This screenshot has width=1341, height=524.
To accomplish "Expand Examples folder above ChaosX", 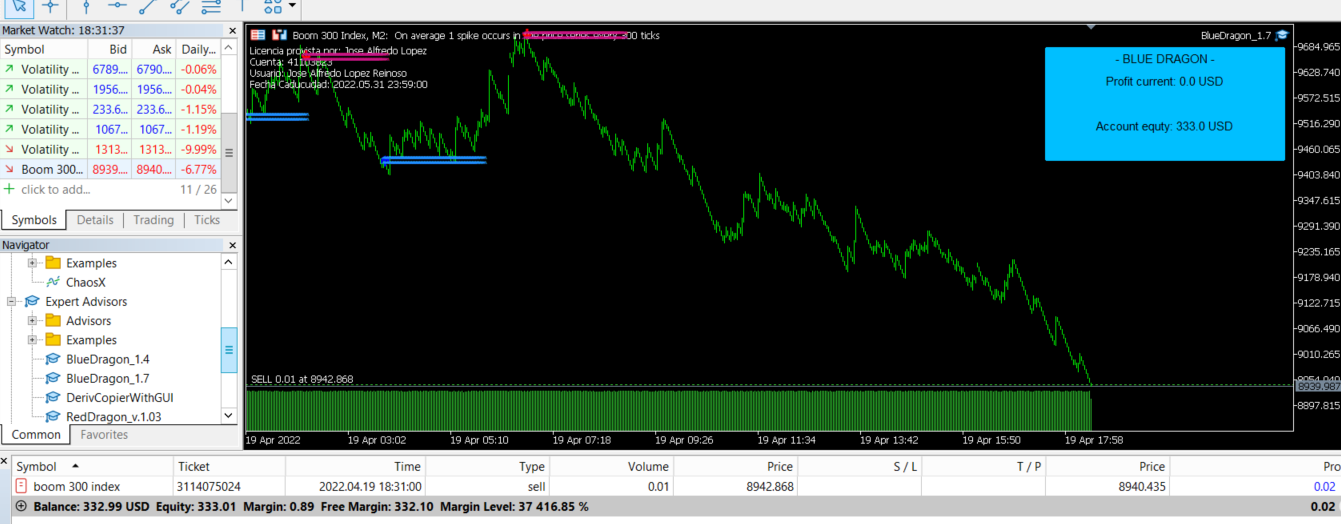I will 32,263.
